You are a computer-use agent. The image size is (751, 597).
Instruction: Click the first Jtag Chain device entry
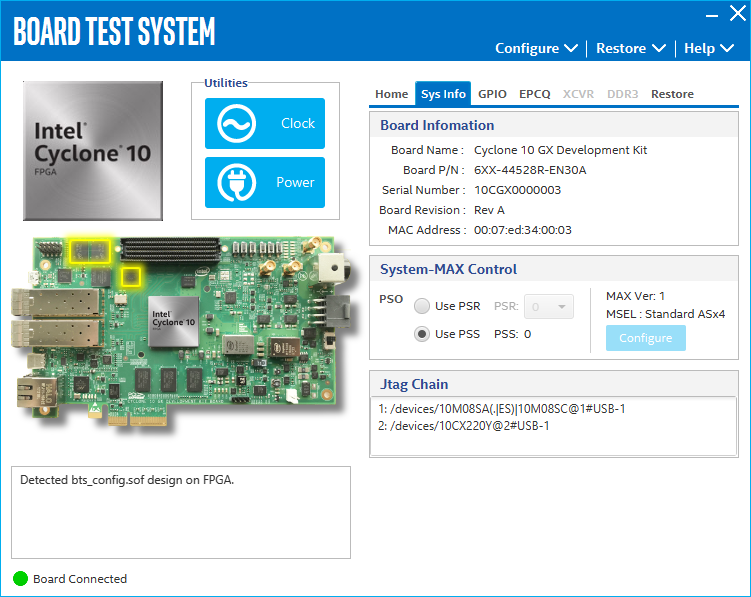pos(502,408)
